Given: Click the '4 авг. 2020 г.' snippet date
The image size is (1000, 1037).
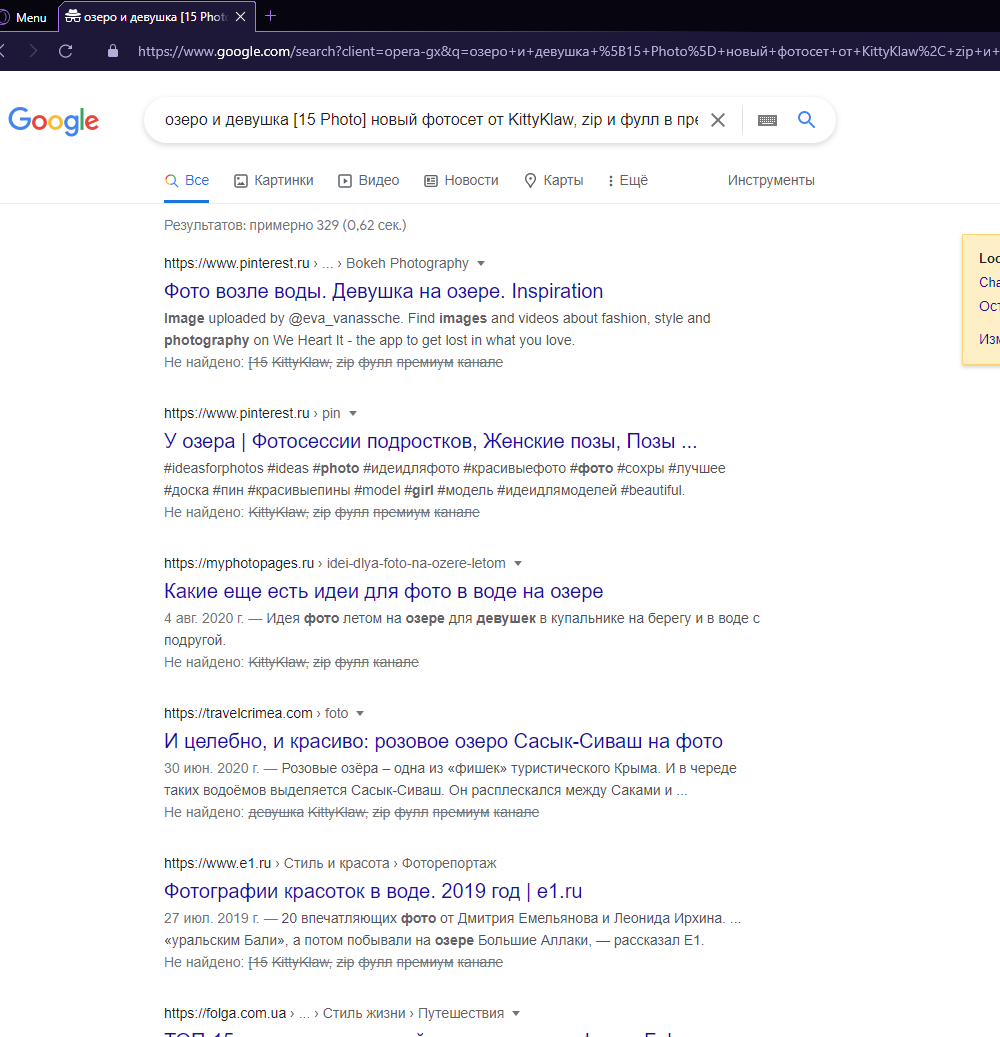Looking at the screenshot, I should point(204,618).
